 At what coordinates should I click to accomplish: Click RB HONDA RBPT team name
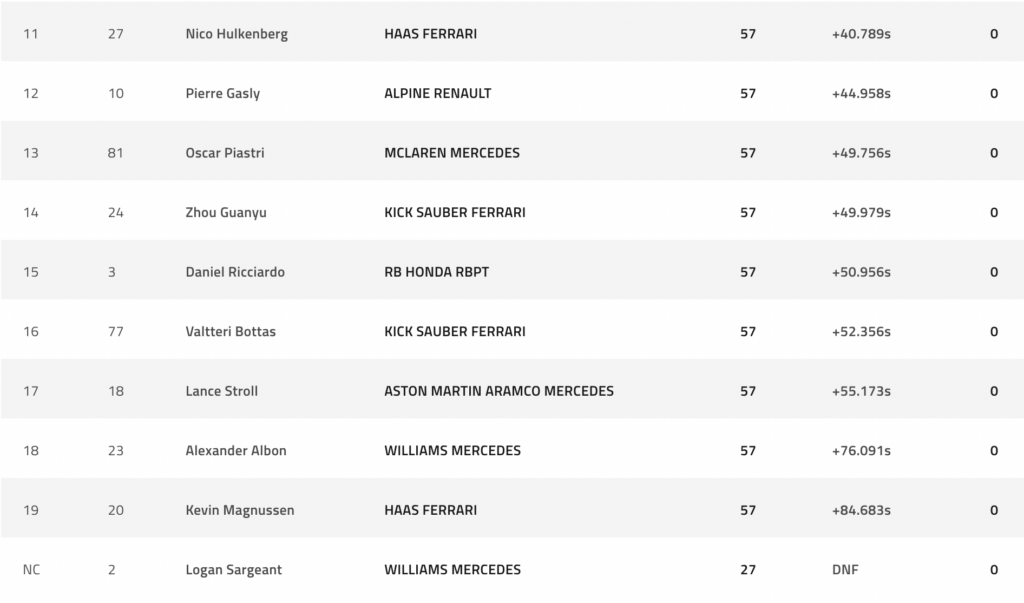(x=436, y=272)
